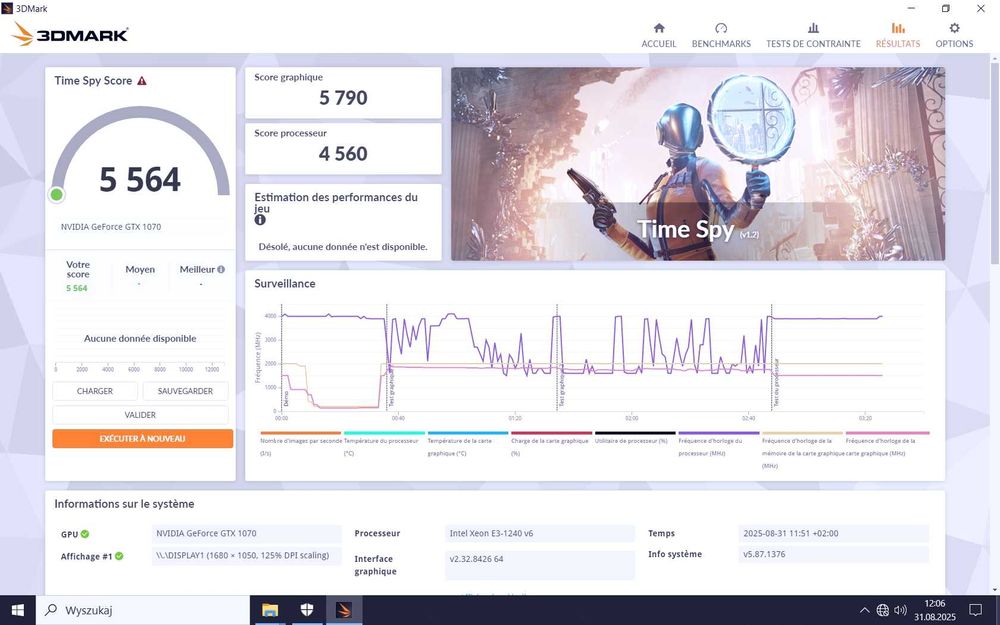1000x625 pixels.
Task: Click Test du processeur marker in chart
Action: click(776, 383)
